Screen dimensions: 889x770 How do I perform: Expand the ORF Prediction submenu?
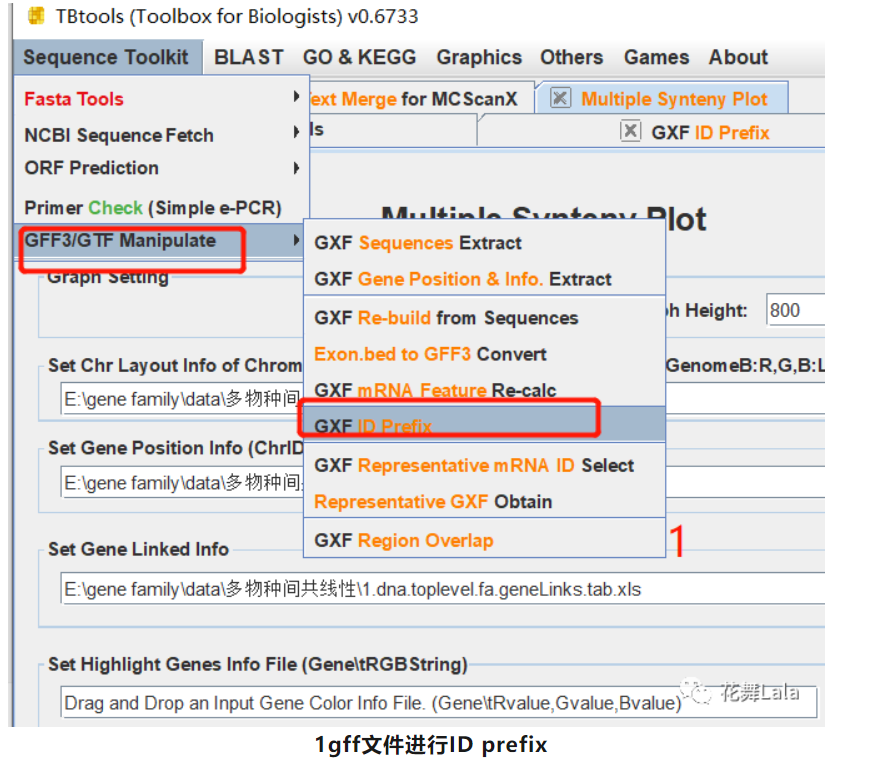pyautogui.click(x=162, y=168)
